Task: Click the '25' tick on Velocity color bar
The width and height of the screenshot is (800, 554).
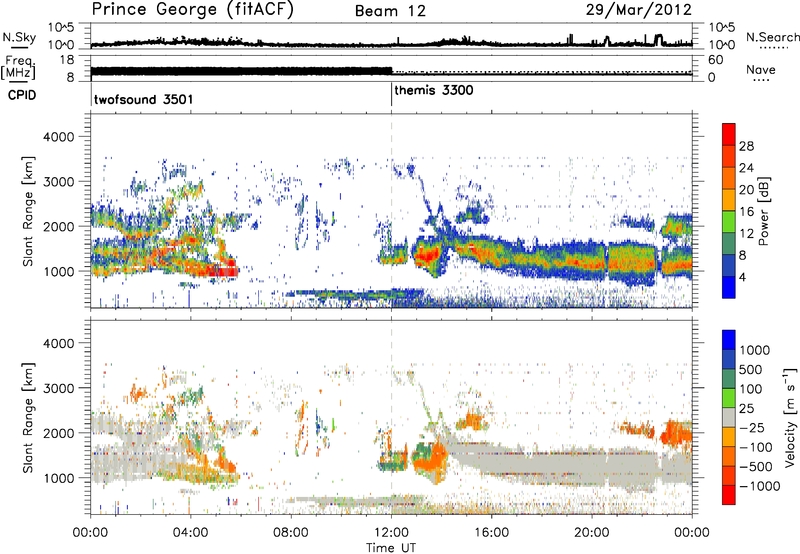Action: (747, 409)
